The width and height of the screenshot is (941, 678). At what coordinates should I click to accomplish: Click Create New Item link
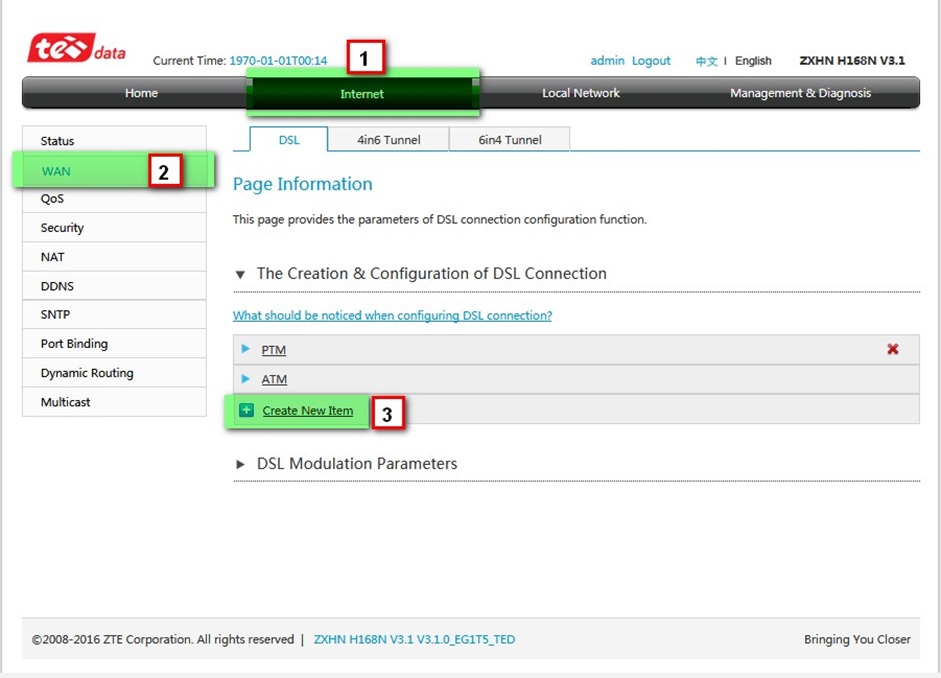pos(307,410)
